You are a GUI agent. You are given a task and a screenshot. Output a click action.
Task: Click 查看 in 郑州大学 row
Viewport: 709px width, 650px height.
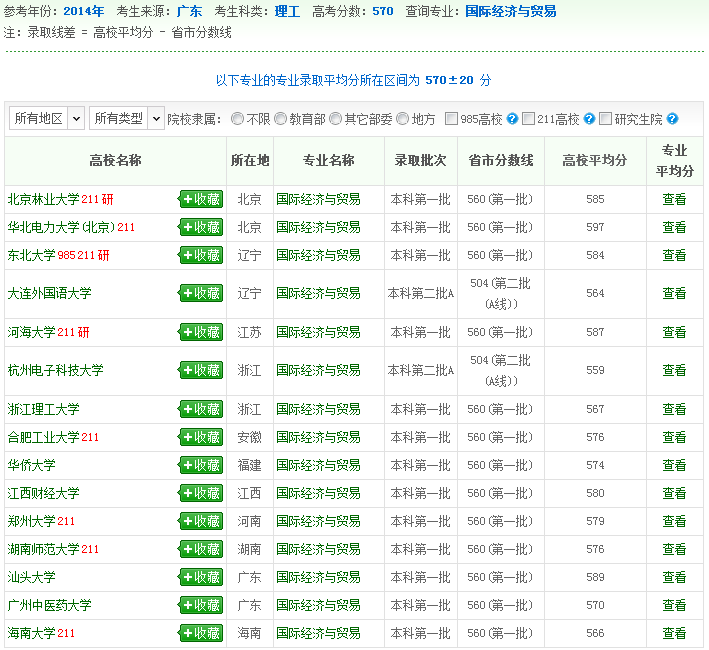point(674,521)
